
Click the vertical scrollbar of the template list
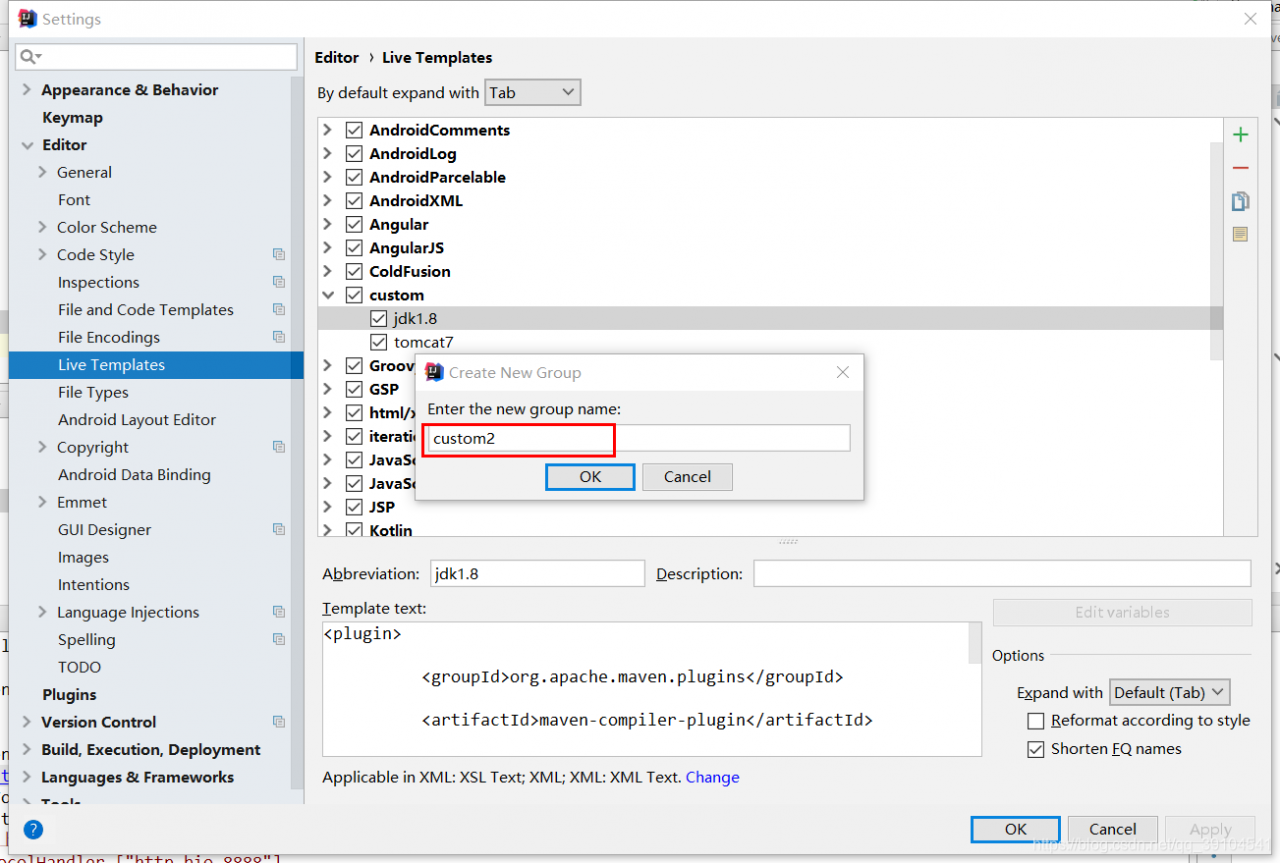click(1216, 250)
